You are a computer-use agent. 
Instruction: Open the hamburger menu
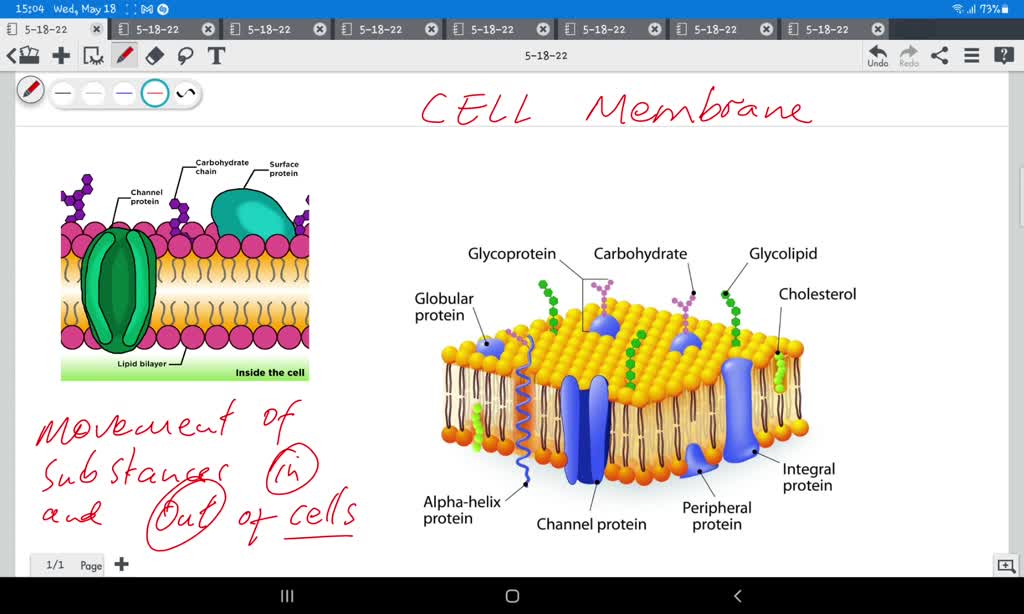(971, 55)
